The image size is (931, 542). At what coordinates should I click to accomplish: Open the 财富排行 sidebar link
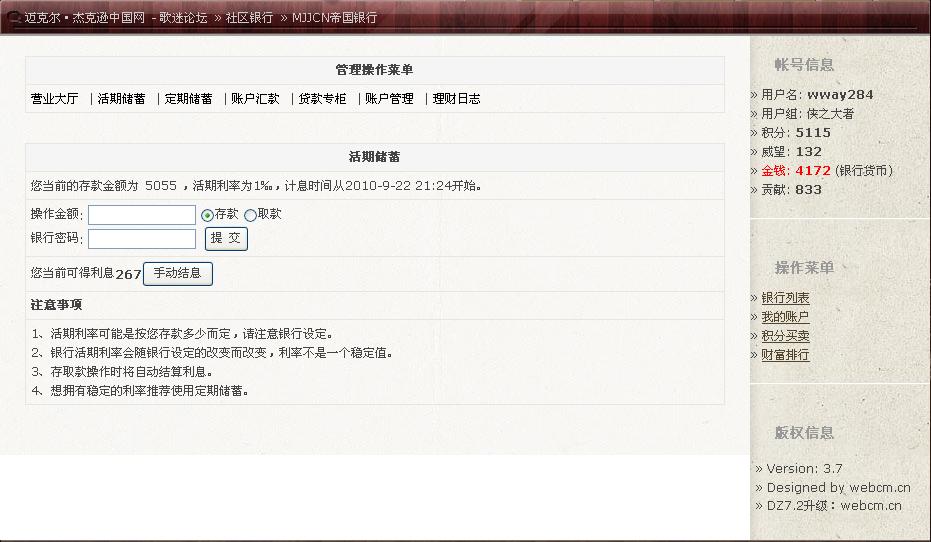point(786,354)
